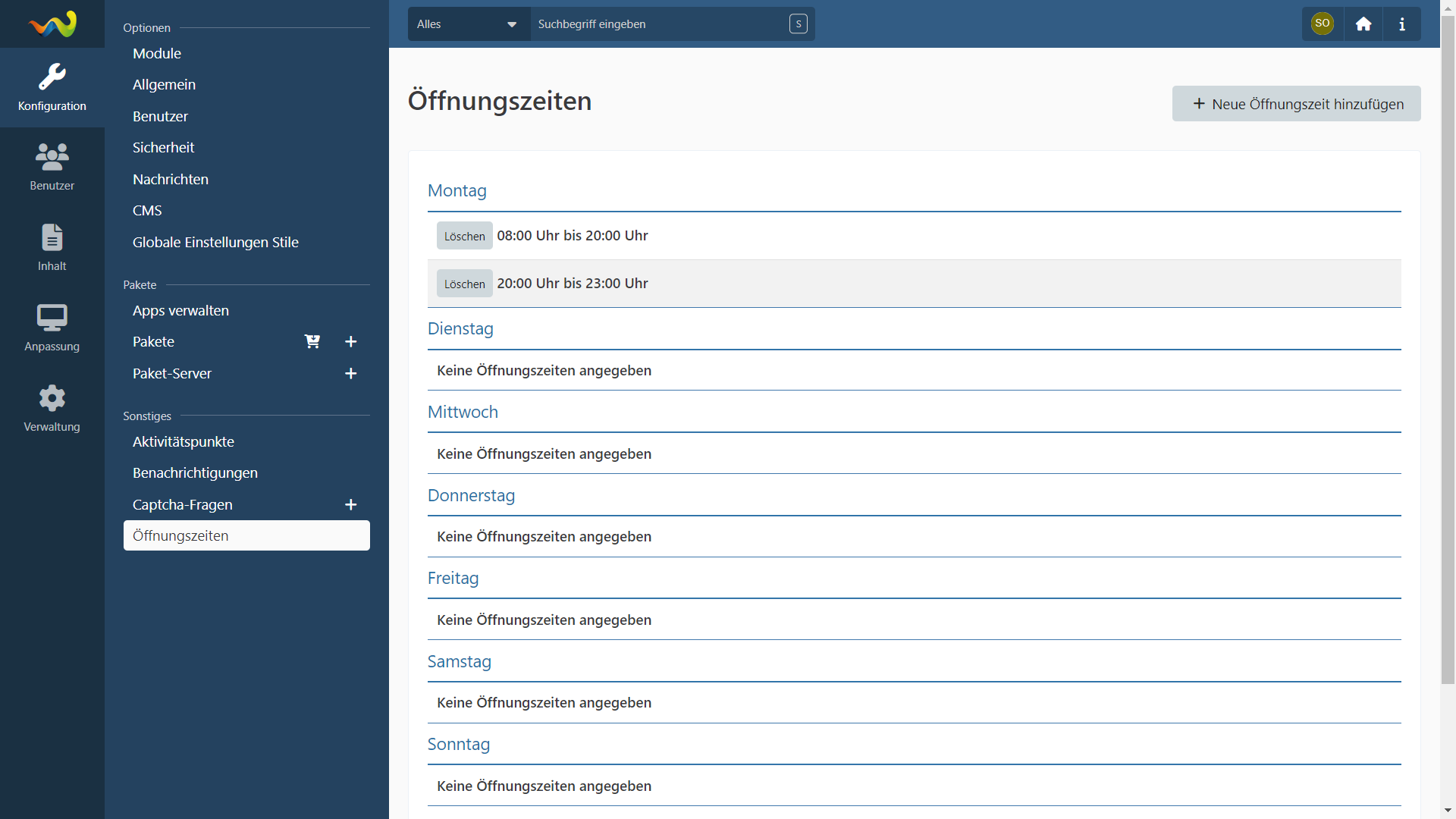Screen dimensions: 1456x819
Task: Click the Montag heading
Action: [457, 191]
